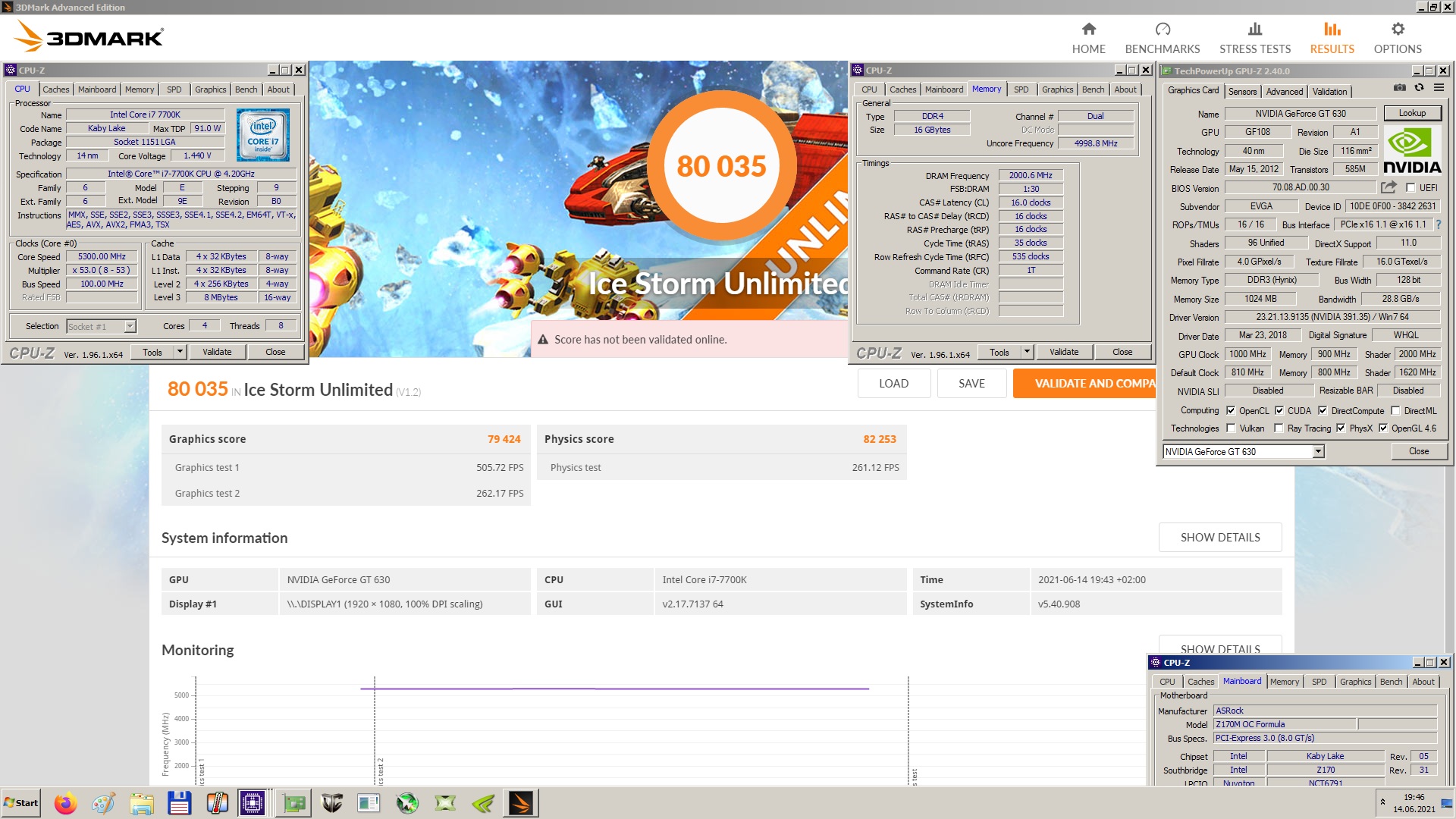Click the BIOS save/share arrow icon in GPU-Z

1389,187
